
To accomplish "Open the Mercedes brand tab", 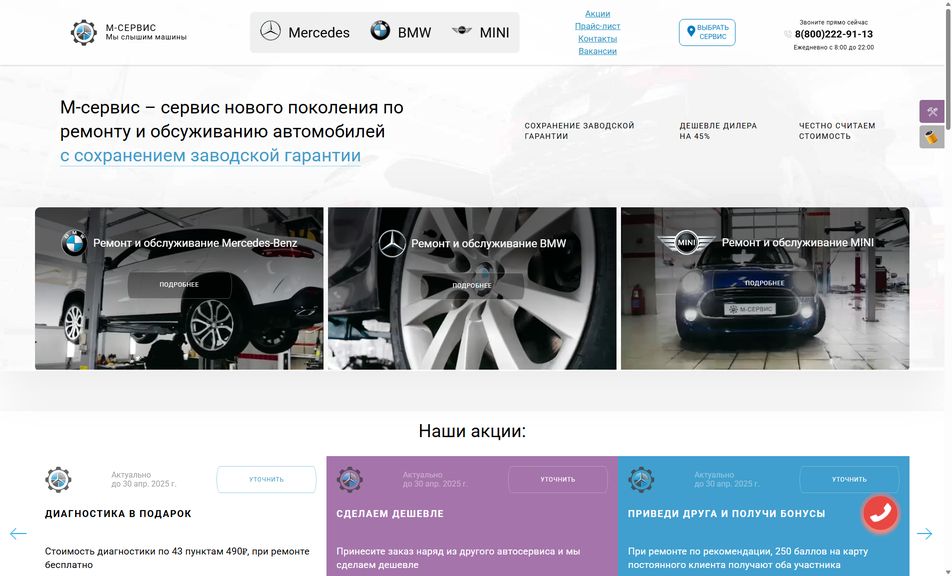I will point(305,32).
